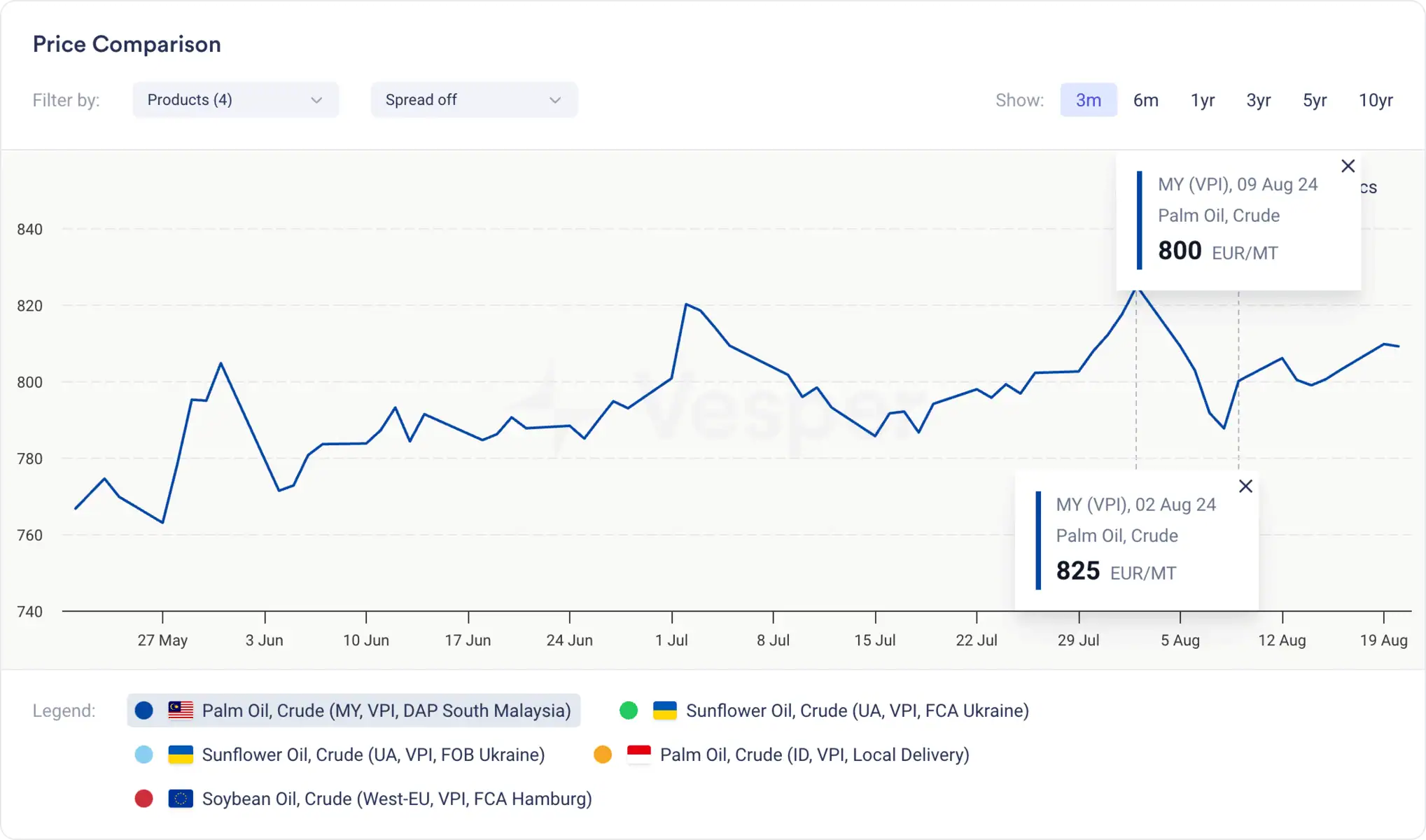Click the 1 Jul x-axis label

click(671, 640)
